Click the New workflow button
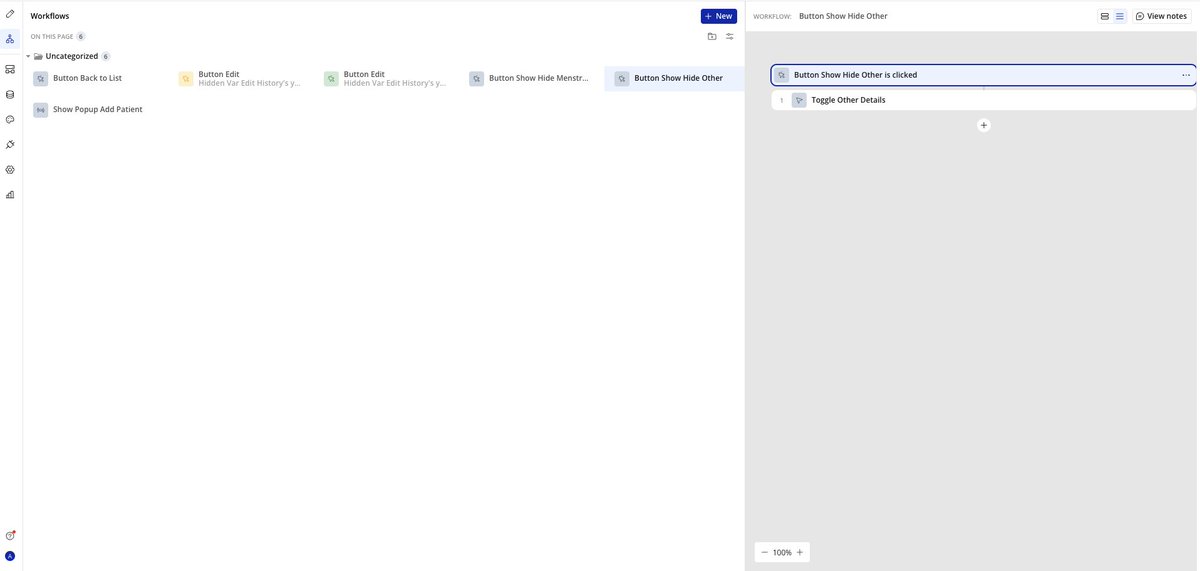Viewport: 1200px width, 571px height. [x=718, y=16]
